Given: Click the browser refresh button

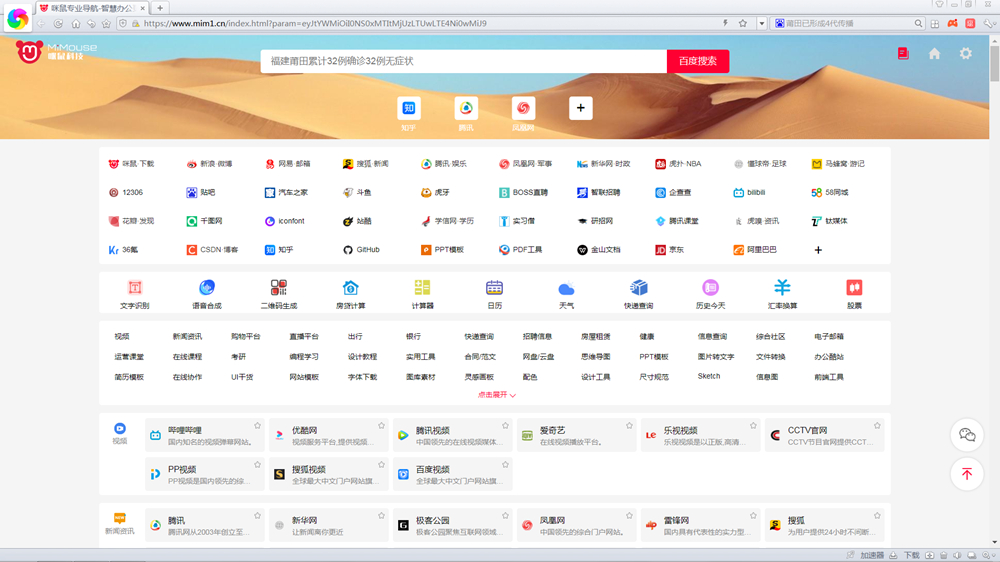Looking at the screenshot, I should click(x=58, y=24).
